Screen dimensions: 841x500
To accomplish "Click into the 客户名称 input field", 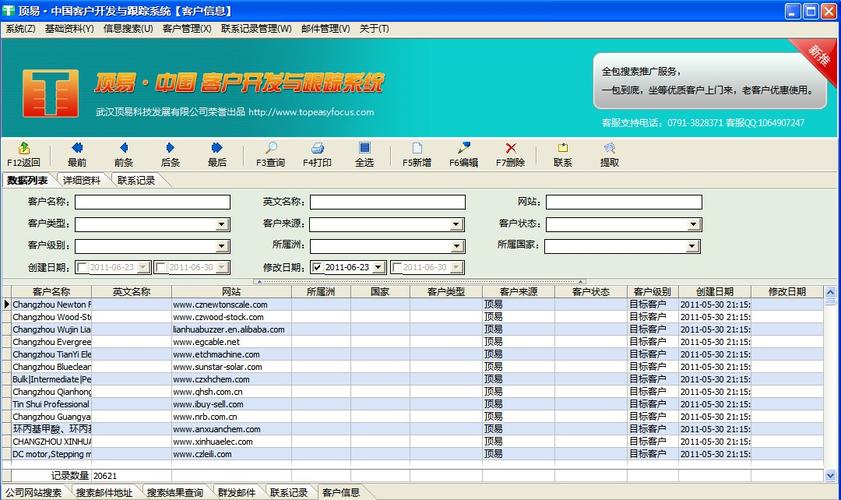I will (x=153, y=202).
